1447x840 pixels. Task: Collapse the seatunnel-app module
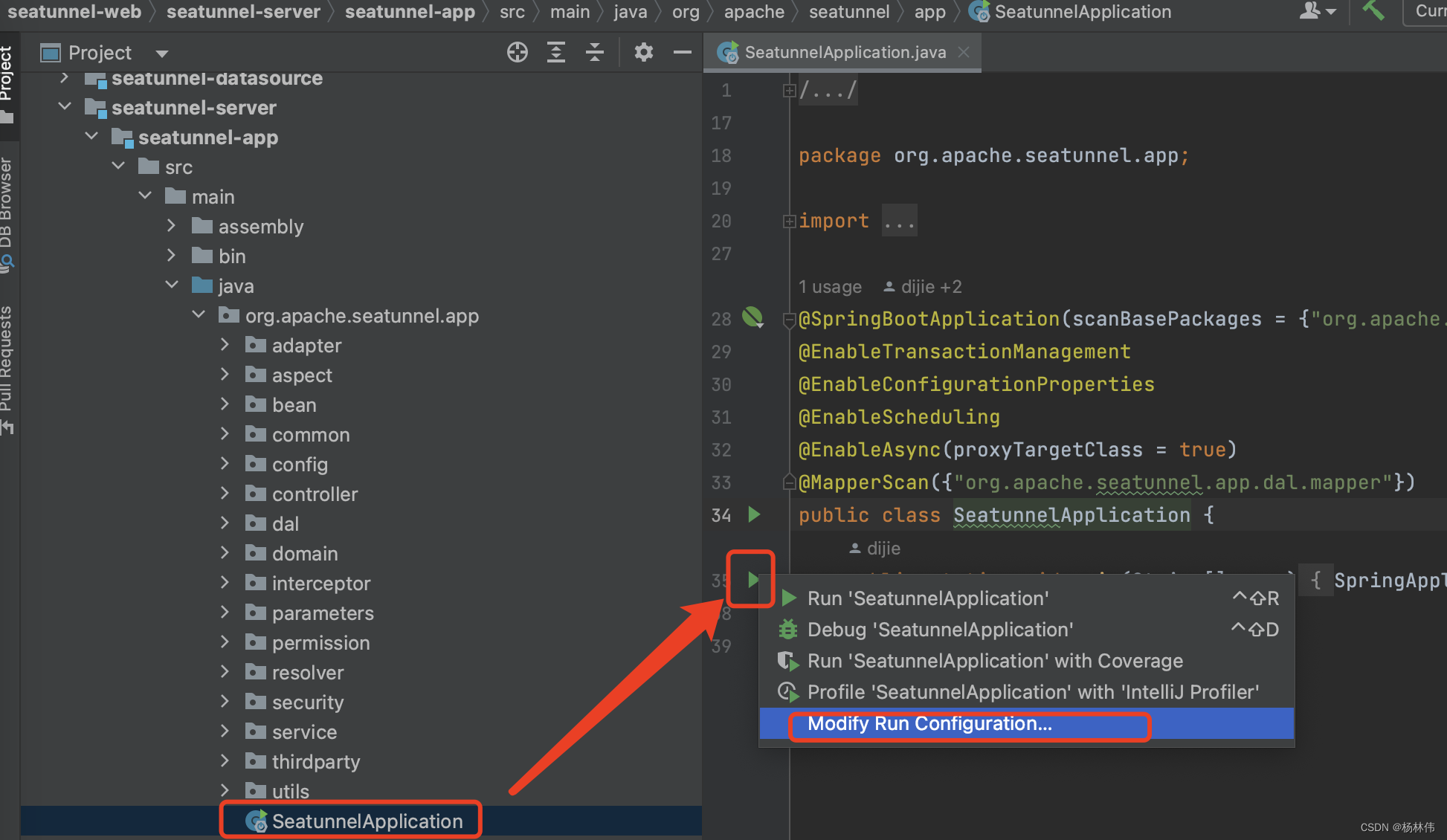tap(91, 137)
